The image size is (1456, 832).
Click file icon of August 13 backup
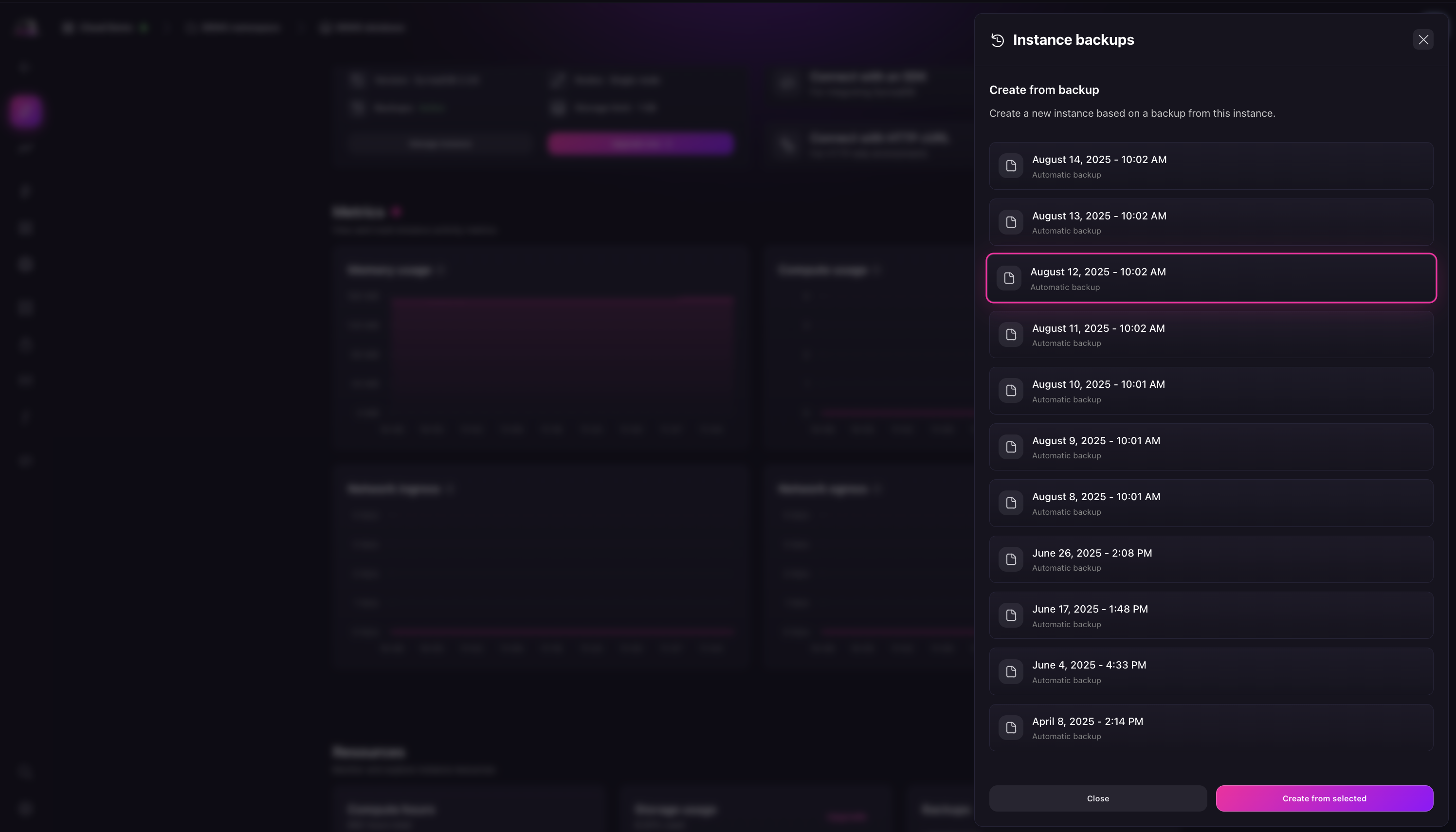[1011, 222]
